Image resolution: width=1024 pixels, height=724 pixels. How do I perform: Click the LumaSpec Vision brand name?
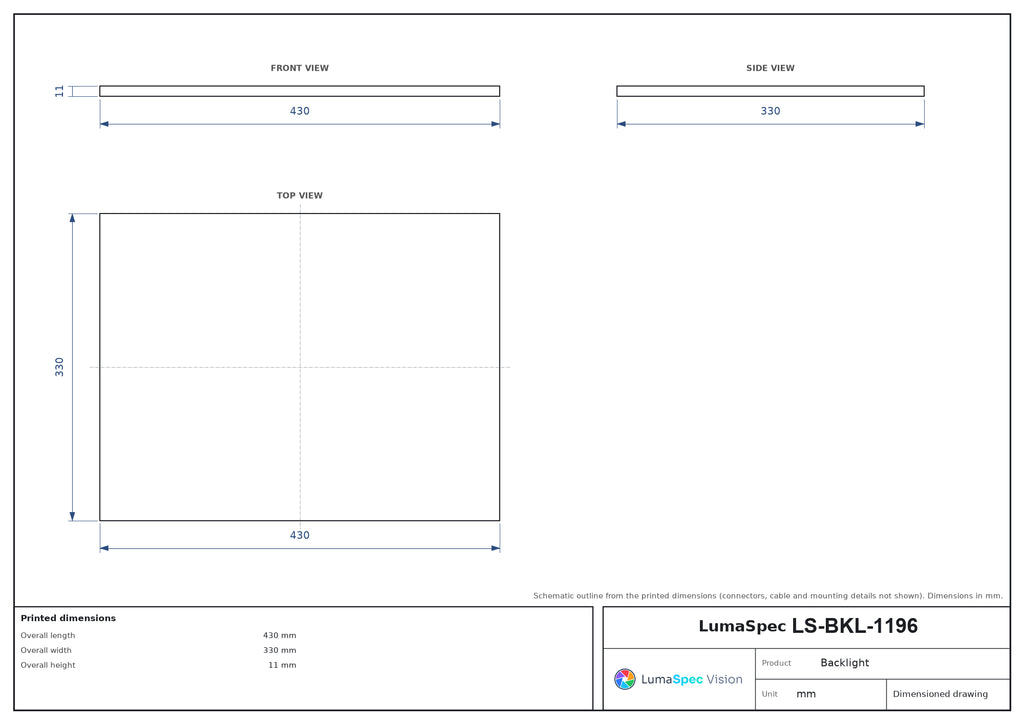coord(692,680)
